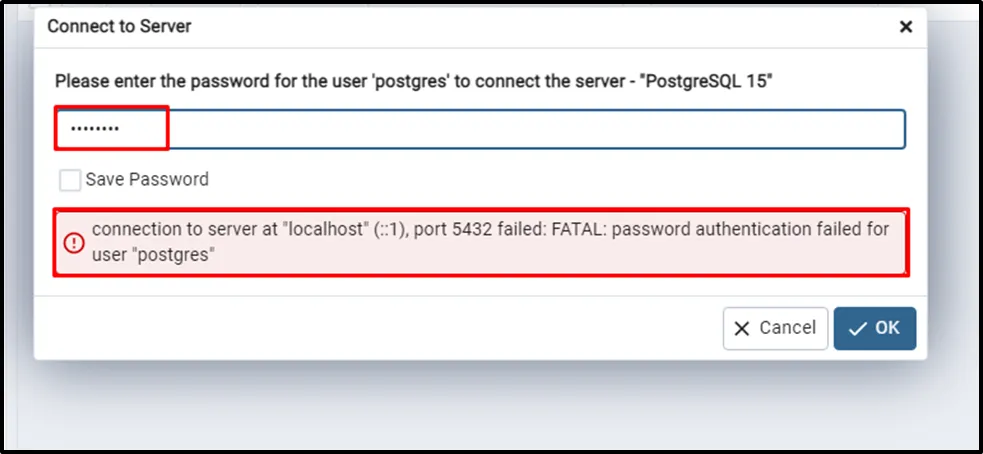Click the checkmark icon on OK button
983x454 pixels.
857,328
